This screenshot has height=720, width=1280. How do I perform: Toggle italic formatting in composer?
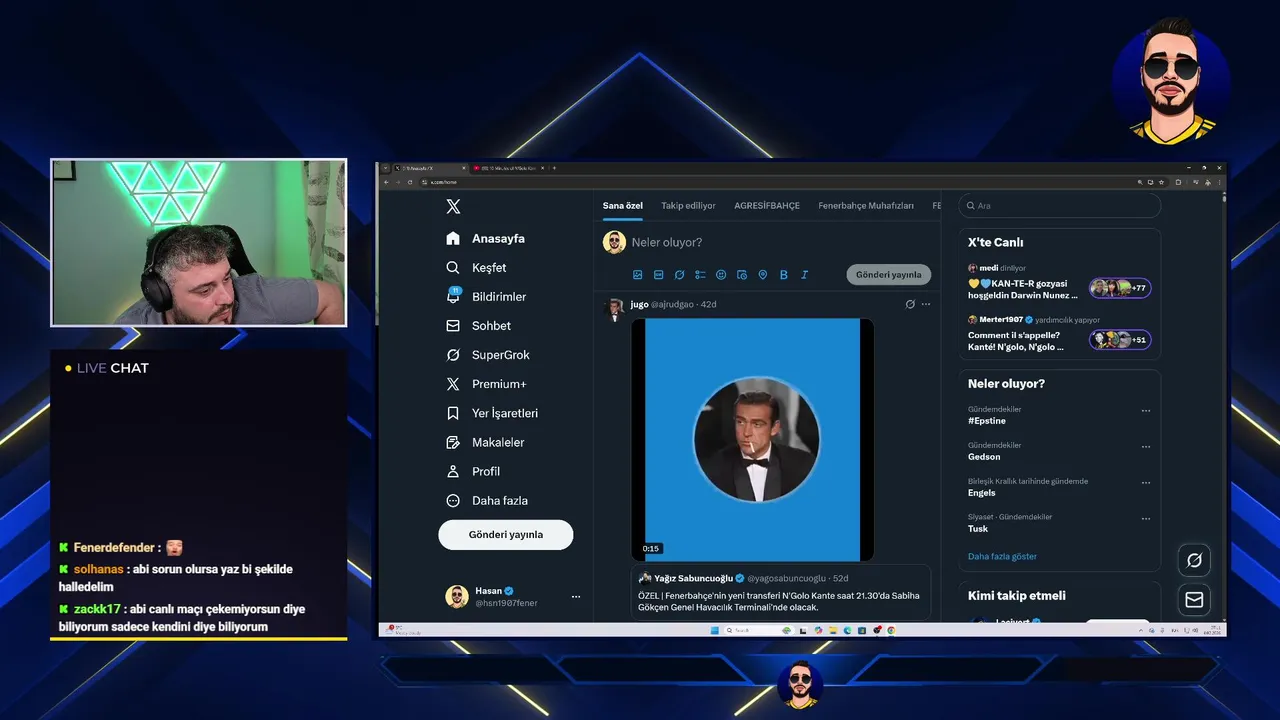tap(804, 275)
